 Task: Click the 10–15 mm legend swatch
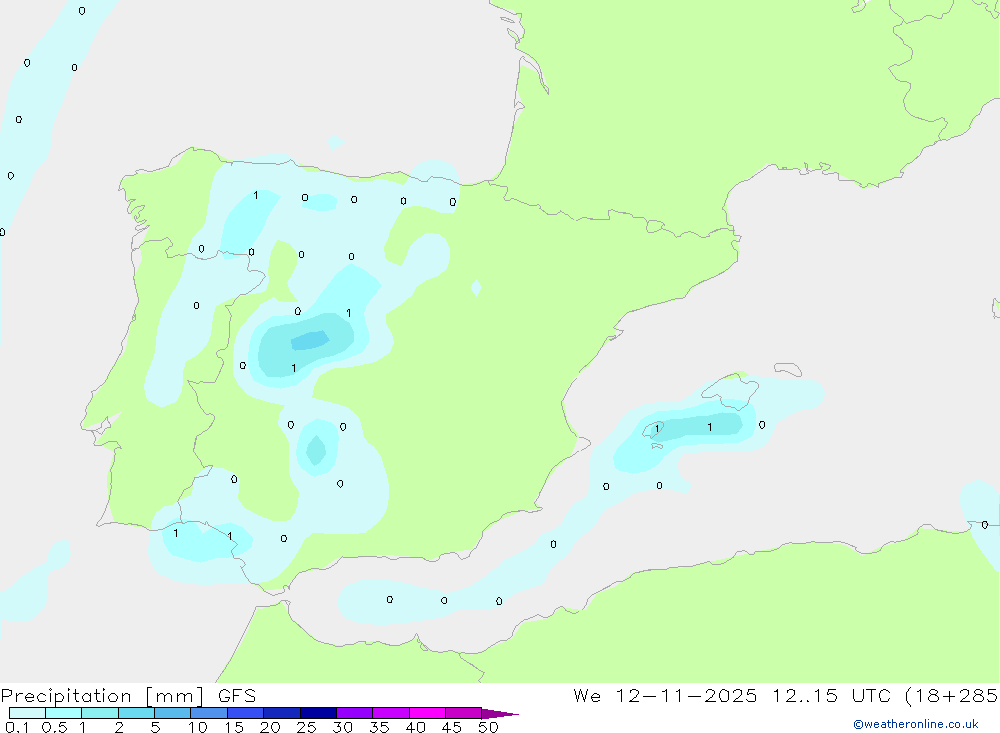pos(209,713)
